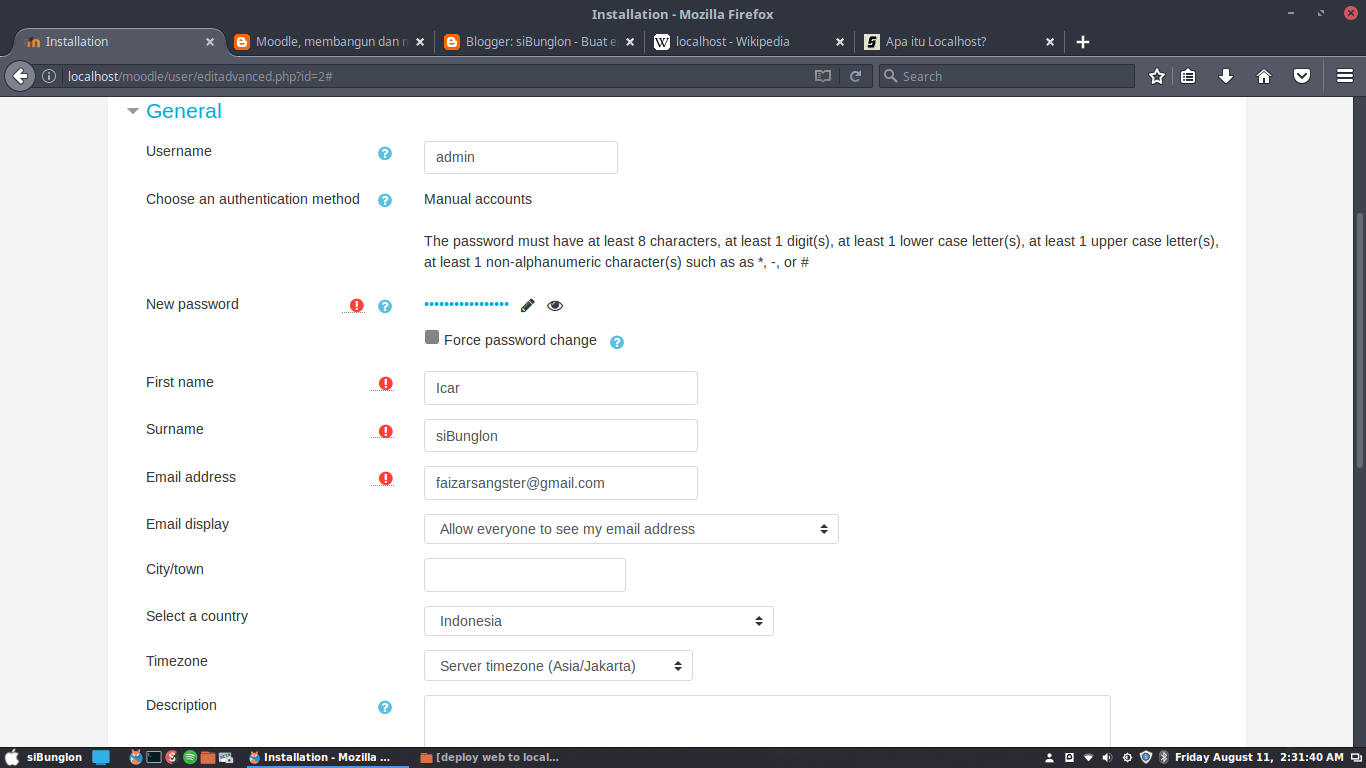This screenshot has height=768, width=1366.
Task: Open the volume control in the tray
Action: [1108, 757]
